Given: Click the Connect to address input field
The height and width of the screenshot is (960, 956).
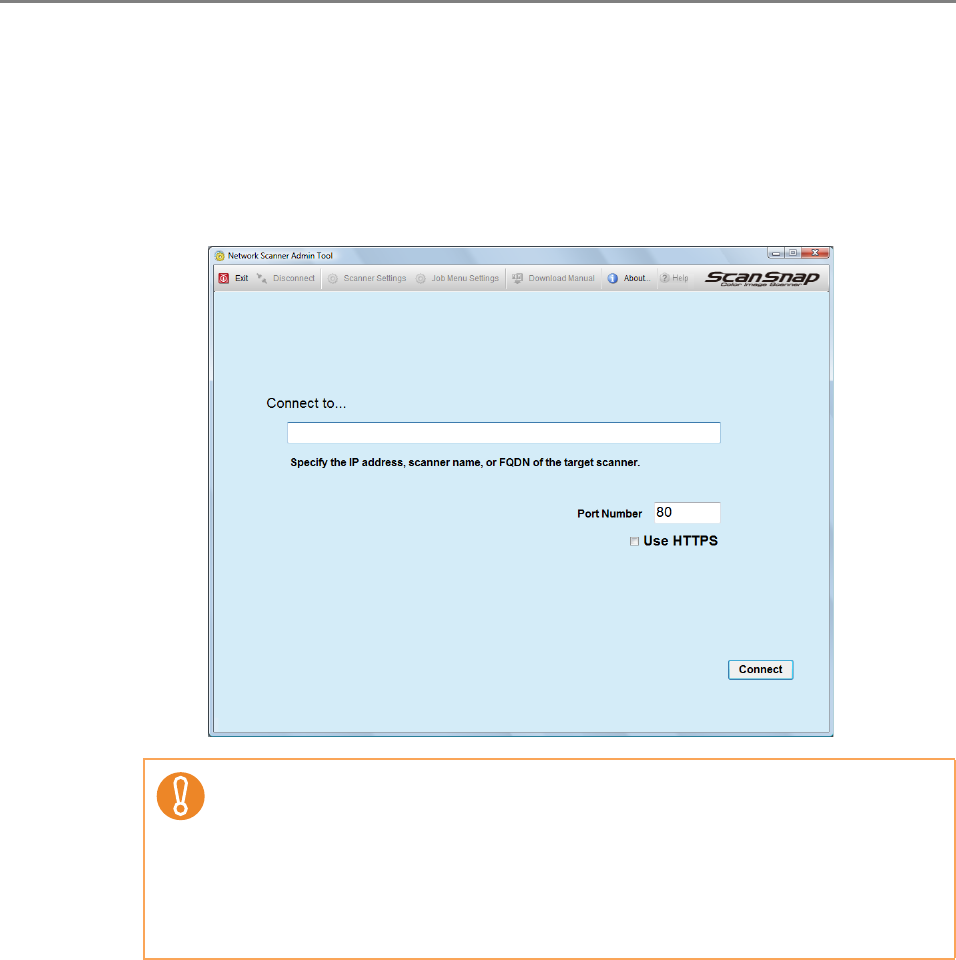Looking at the screenshot, I should 503,433.
